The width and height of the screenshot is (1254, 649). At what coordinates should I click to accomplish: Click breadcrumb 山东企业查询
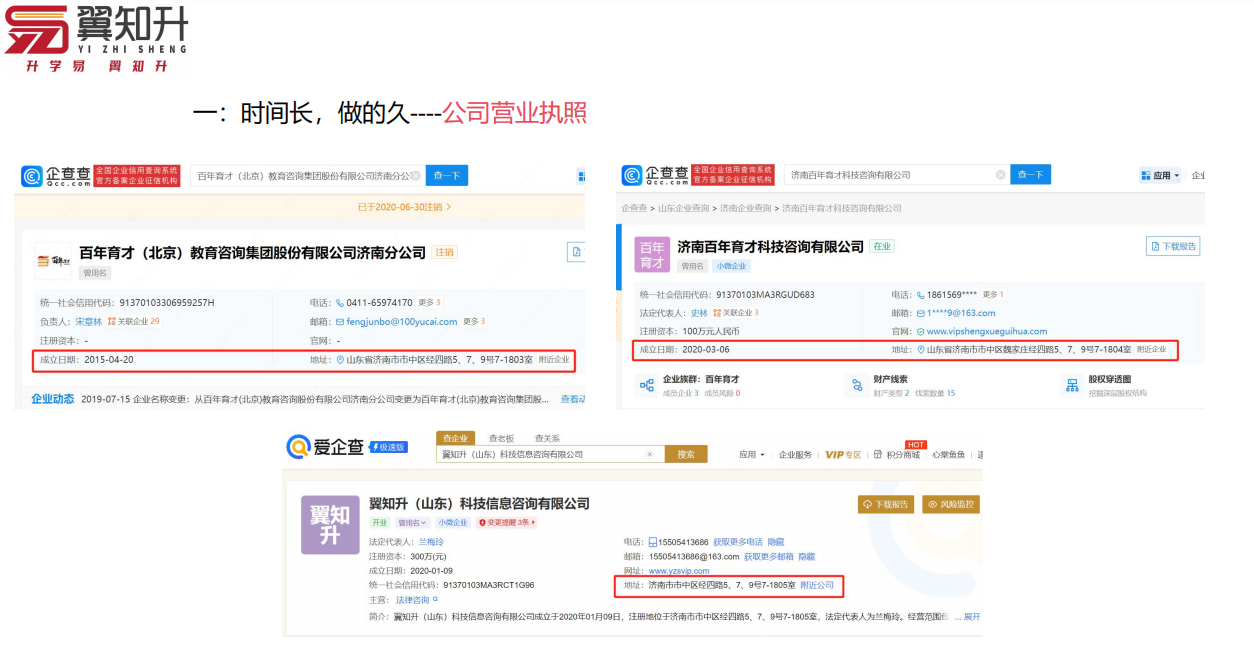point(683,208)
